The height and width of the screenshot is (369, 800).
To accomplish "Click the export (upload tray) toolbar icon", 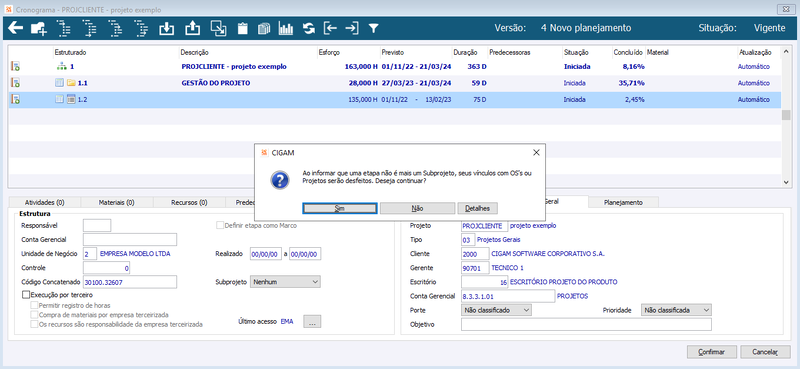I will 192,29.
